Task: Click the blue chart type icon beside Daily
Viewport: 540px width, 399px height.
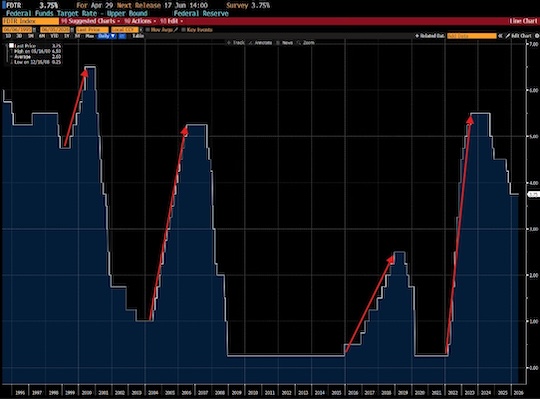Action: pos(122,36)
